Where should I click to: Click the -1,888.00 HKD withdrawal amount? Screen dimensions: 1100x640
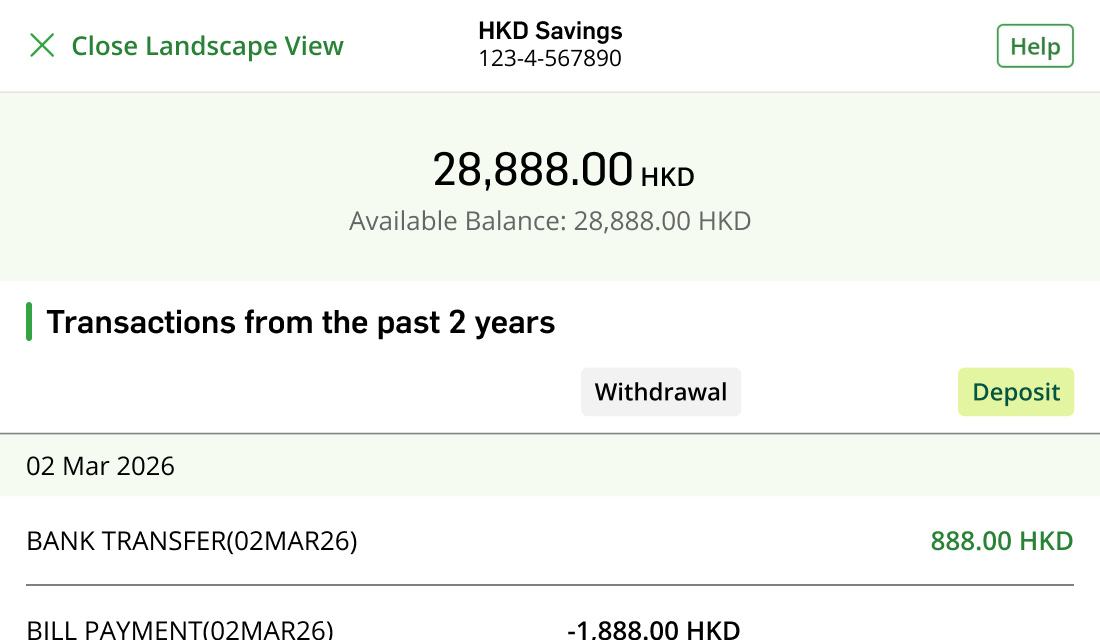point(653,630)
